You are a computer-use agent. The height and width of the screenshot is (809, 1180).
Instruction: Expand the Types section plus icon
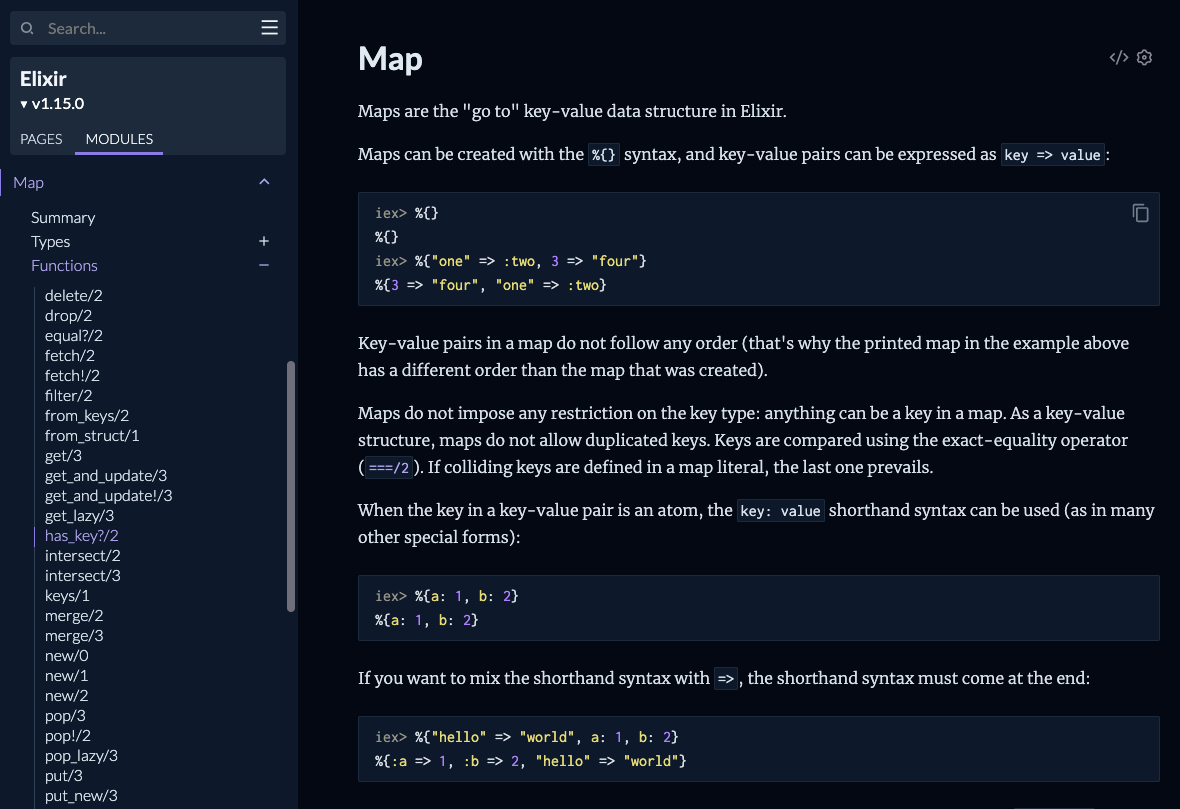264,241
